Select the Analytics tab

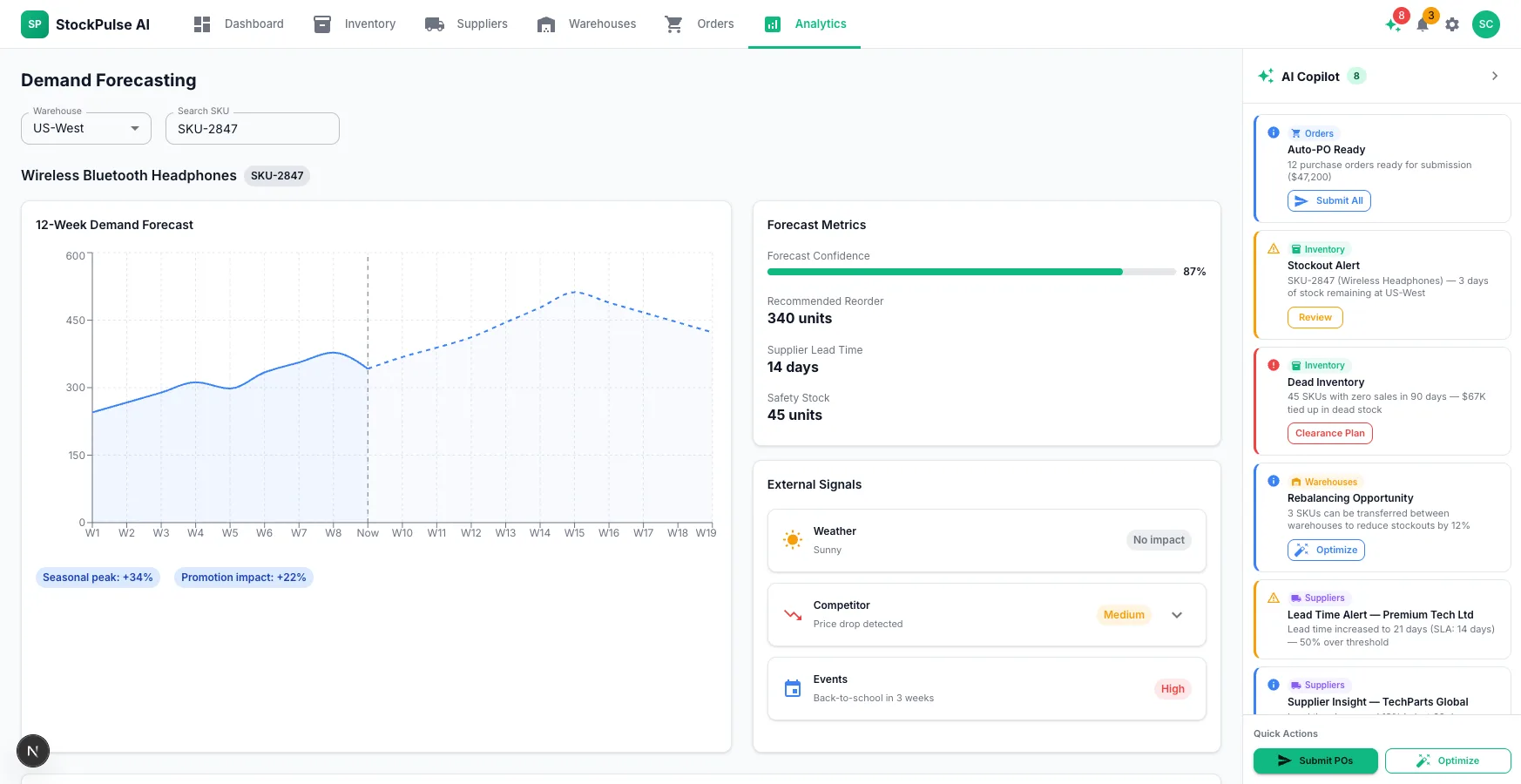coord(805,24)
